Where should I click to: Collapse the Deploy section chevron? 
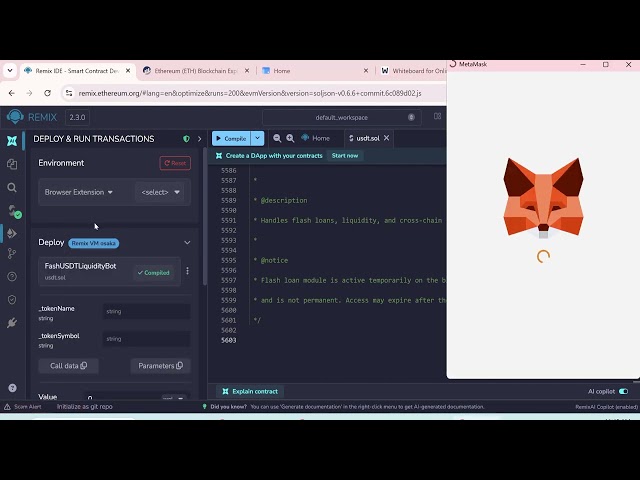(187, 242)
